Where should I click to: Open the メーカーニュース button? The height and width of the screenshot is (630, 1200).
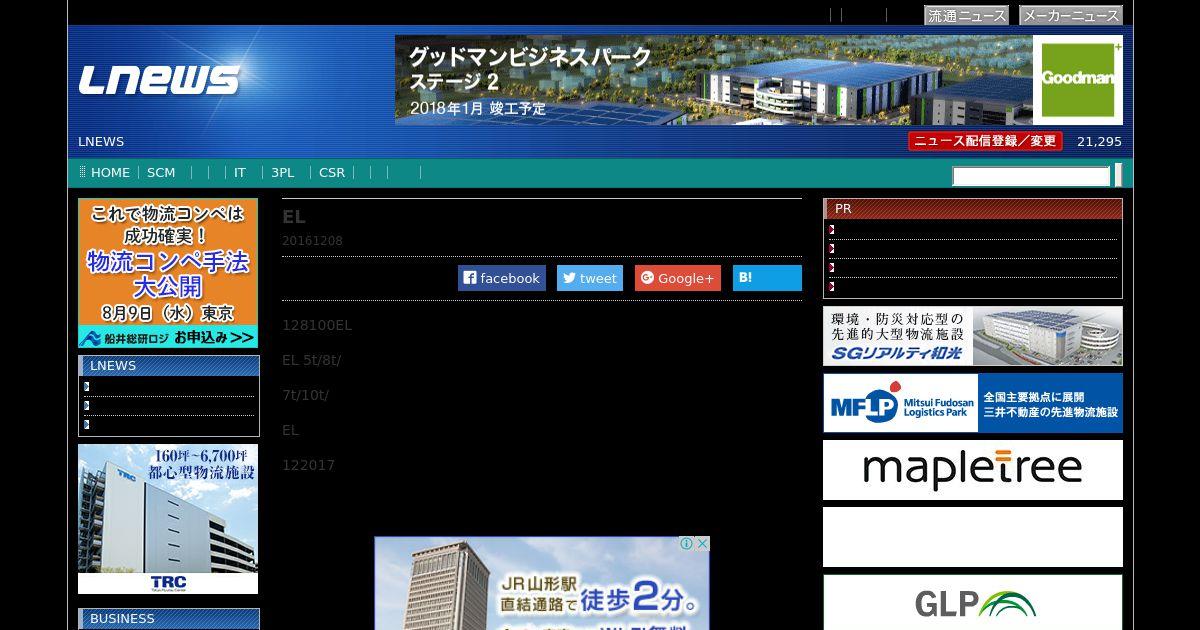coord(1071,16)
